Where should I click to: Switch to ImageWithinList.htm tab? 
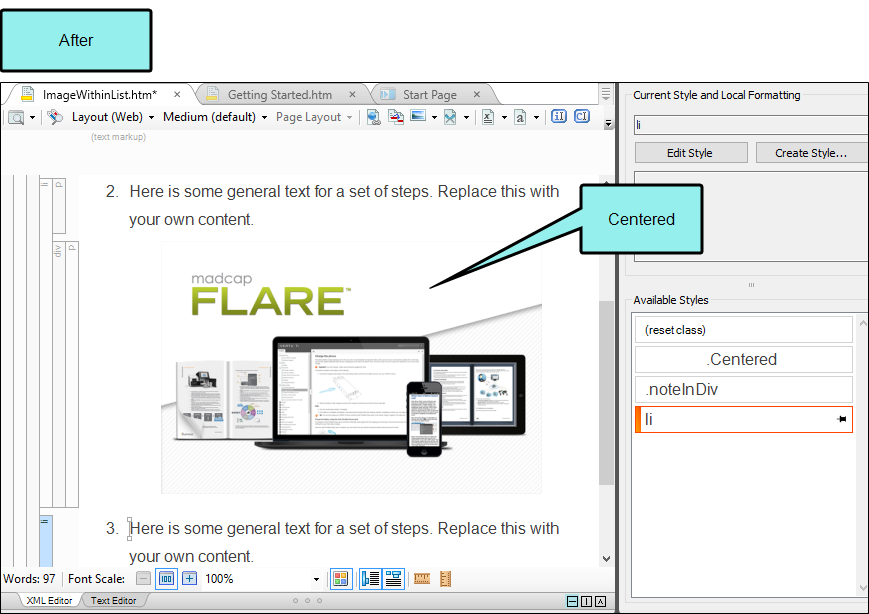100,95
